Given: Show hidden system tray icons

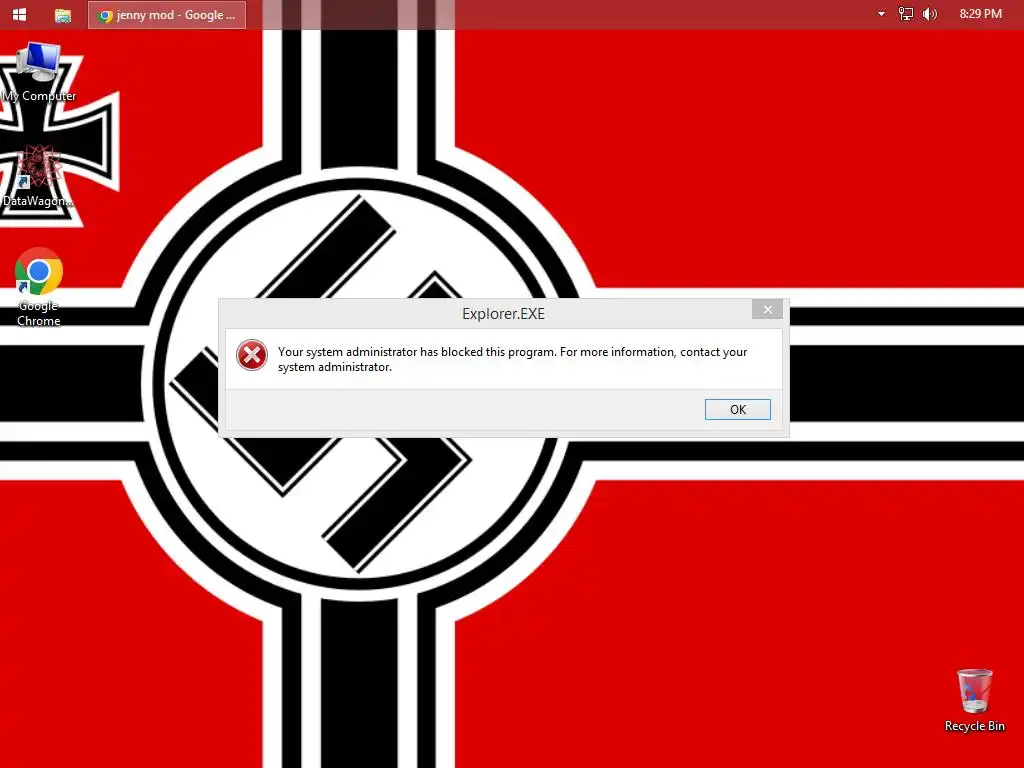Looking at the screenshot, I should [x=881, y=14].
